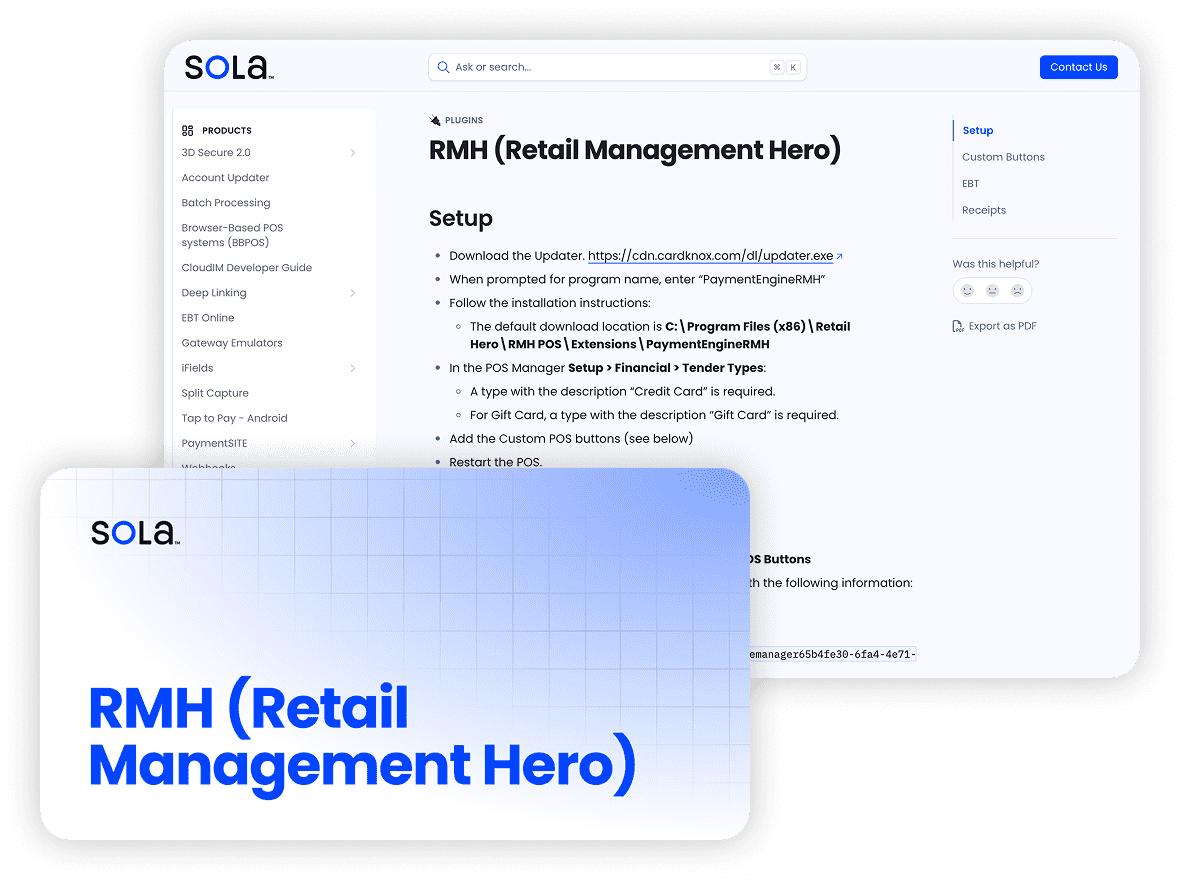The image size is (1180, 880).
Task: Click the "Follow the installation instructions:" line
Action: (550, 303)
